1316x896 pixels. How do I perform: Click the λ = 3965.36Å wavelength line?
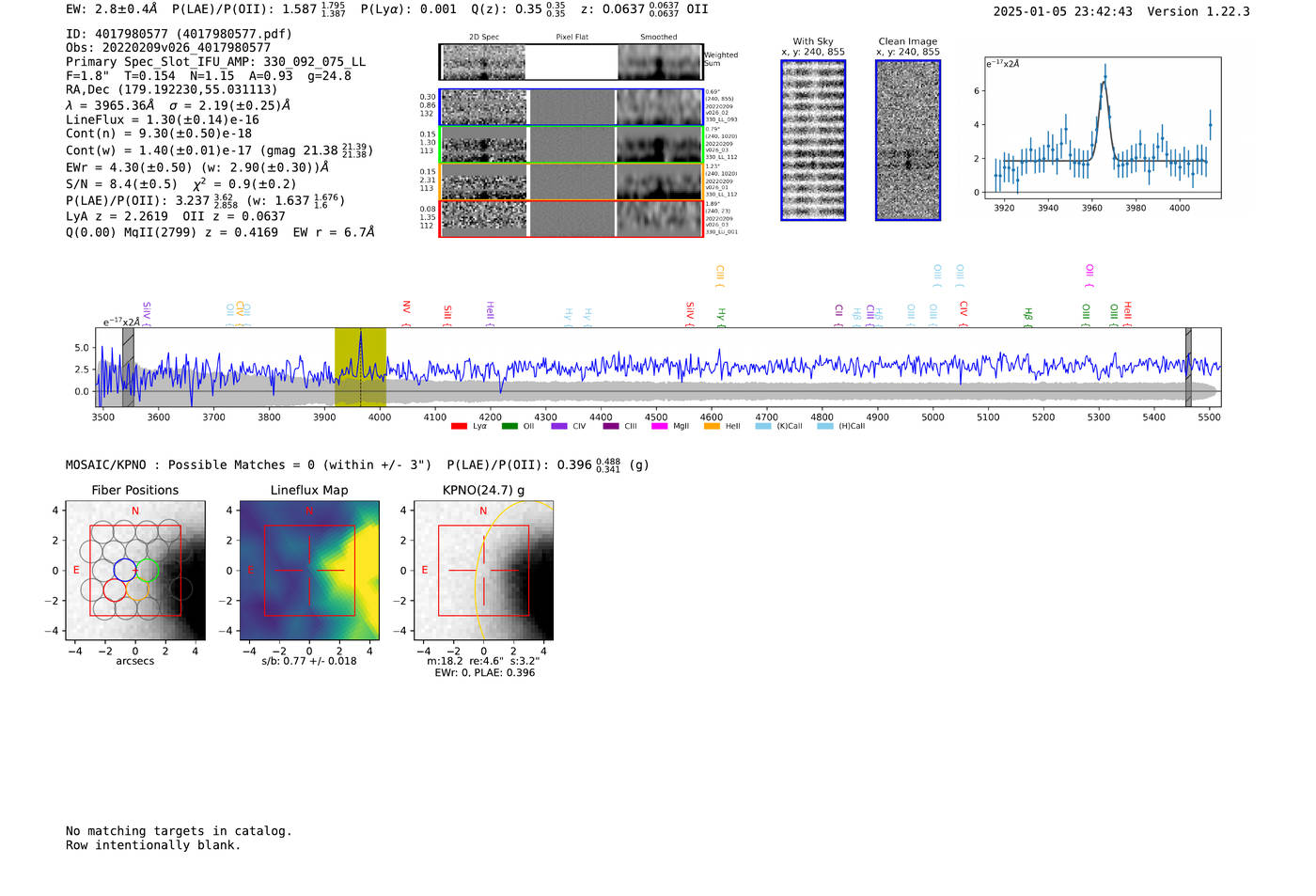tap(179, 105)
